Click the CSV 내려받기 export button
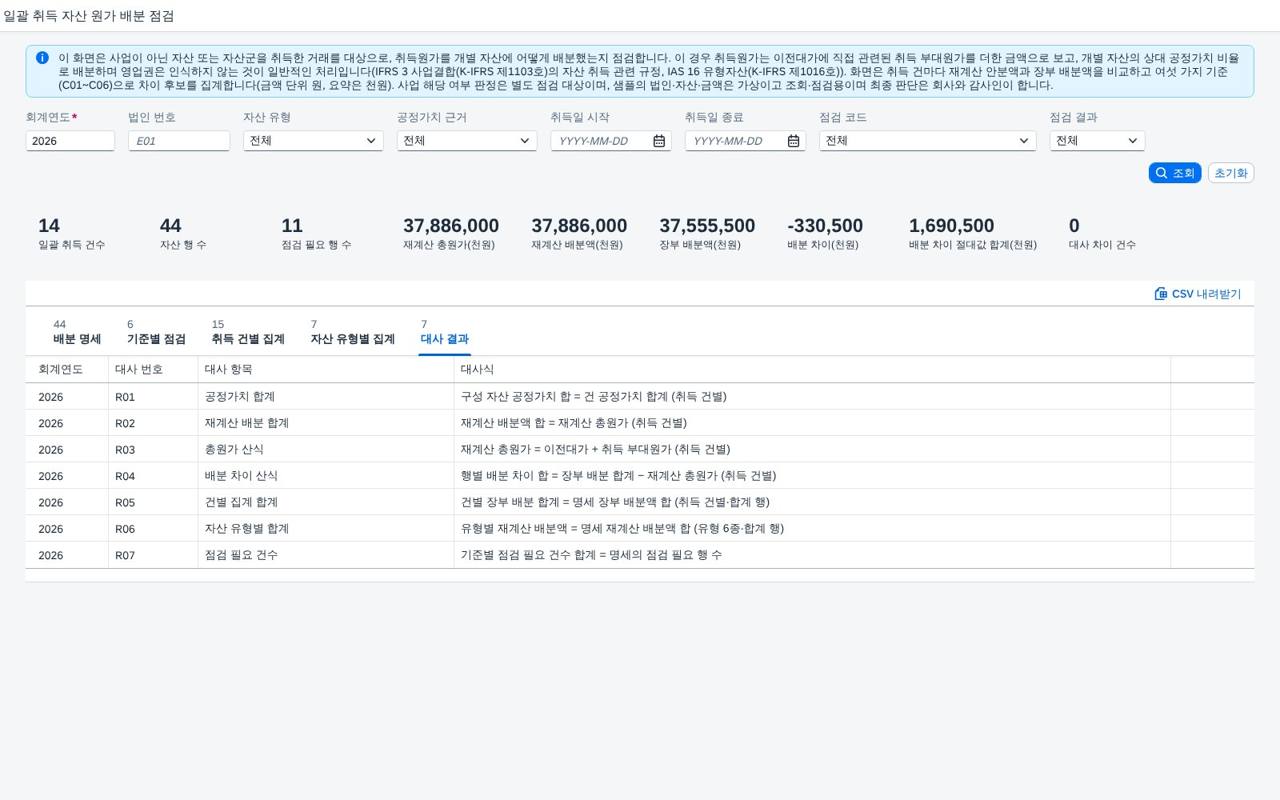This screenshot has height=800, width=1280. pyautogui.click(x=1198, y=294)
